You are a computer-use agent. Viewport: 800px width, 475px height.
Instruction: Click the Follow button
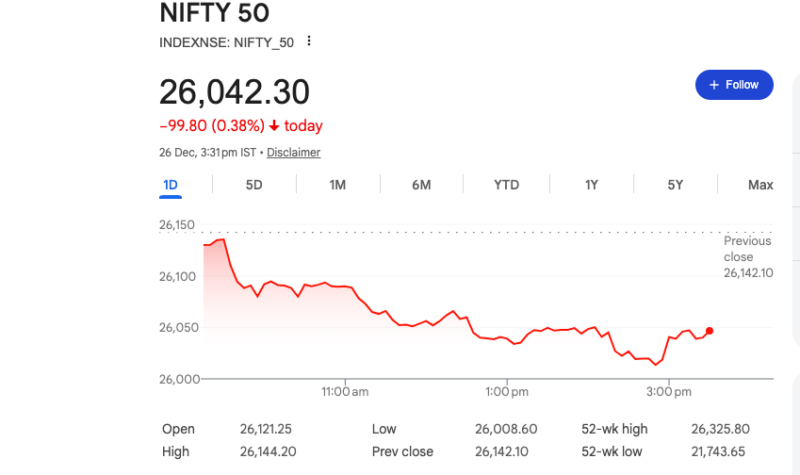pyautogui.click(x=734, y=85)
